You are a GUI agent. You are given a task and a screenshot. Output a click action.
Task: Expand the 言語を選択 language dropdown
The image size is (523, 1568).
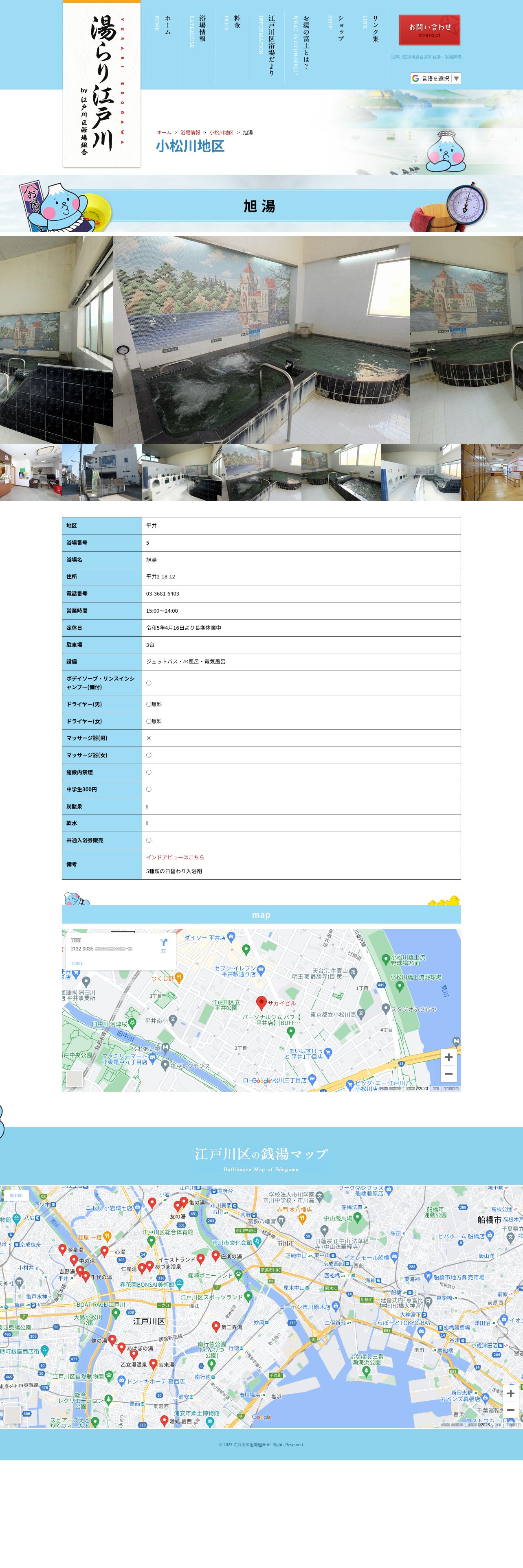tap(435, 79)
